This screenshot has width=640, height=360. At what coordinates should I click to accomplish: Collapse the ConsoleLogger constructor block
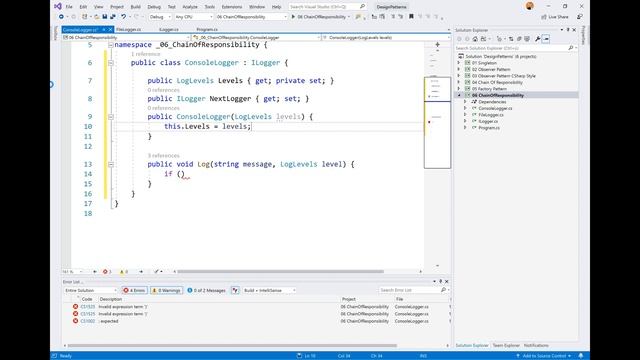(x=111, y=117)
